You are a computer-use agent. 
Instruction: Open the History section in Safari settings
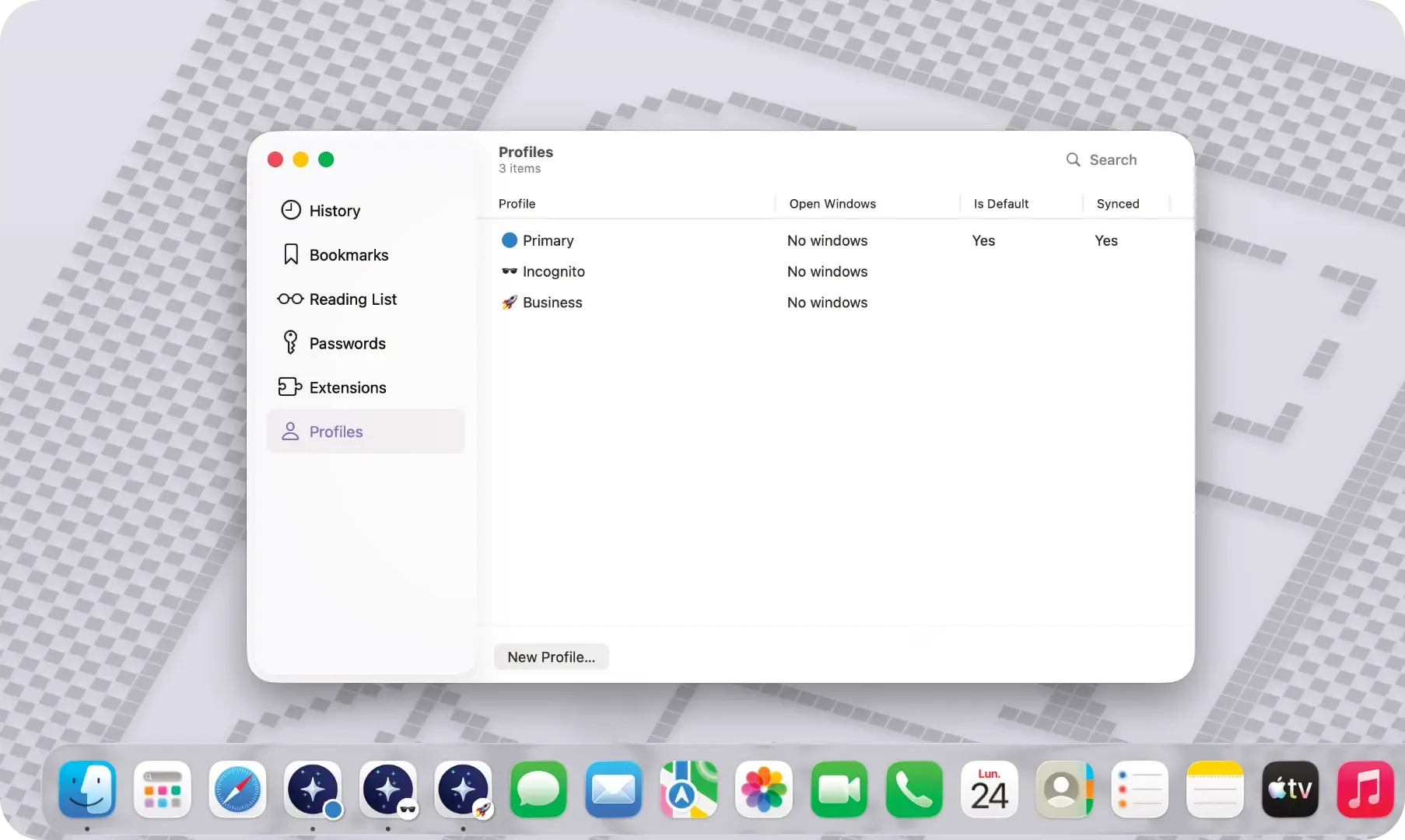pyautogui.click(x=335, y=210)
